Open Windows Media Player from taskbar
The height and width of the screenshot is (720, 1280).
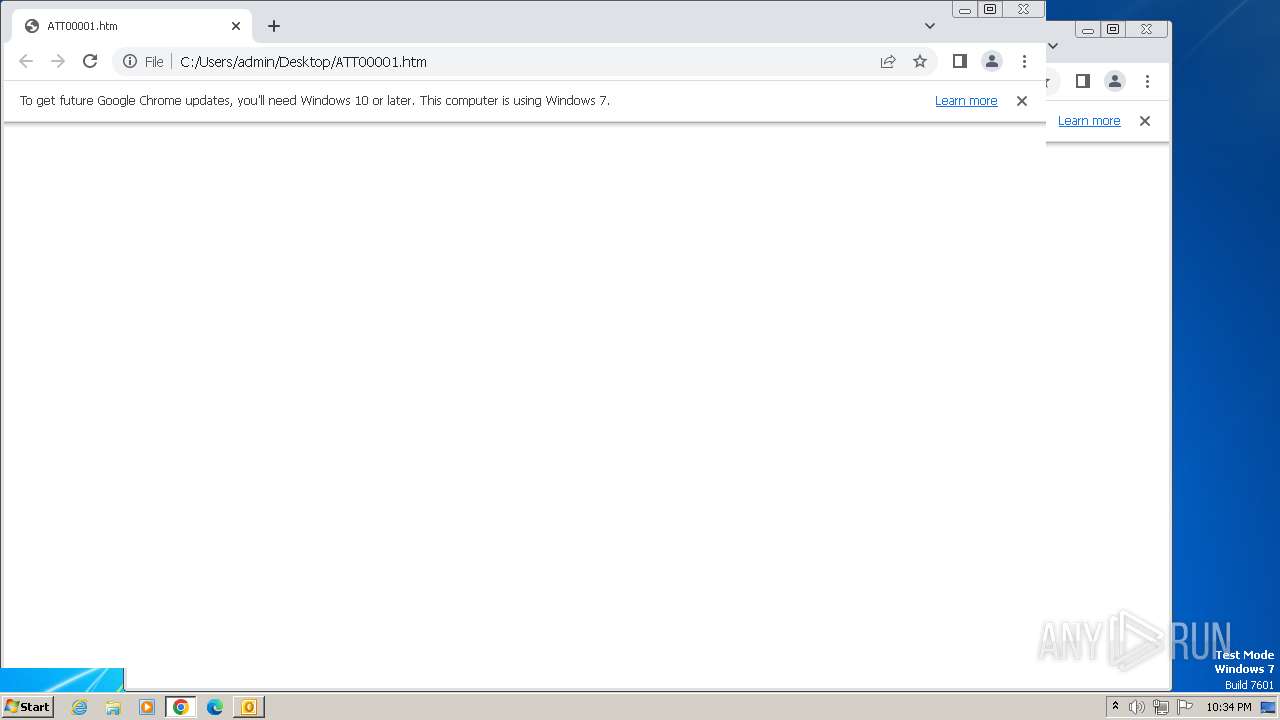[x=147, y=707]
